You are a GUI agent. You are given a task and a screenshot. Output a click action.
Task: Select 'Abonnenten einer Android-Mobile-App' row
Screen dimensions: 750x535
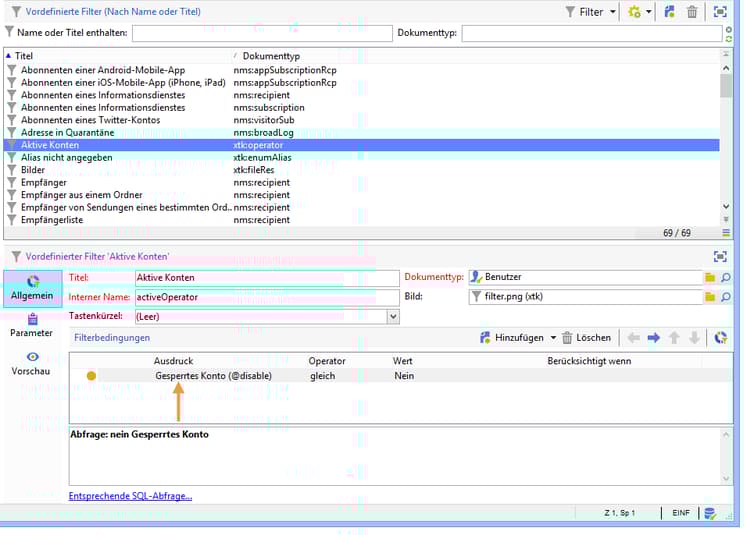361,70
